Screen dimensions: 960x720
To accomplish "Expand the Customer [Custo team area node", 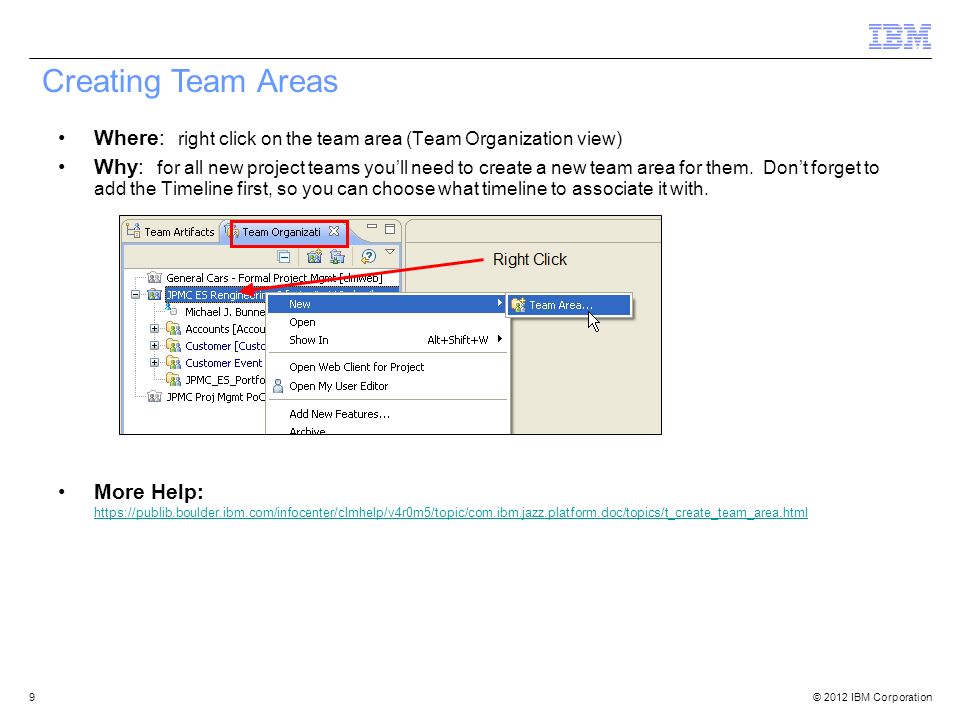I will (x=154, y=346).
